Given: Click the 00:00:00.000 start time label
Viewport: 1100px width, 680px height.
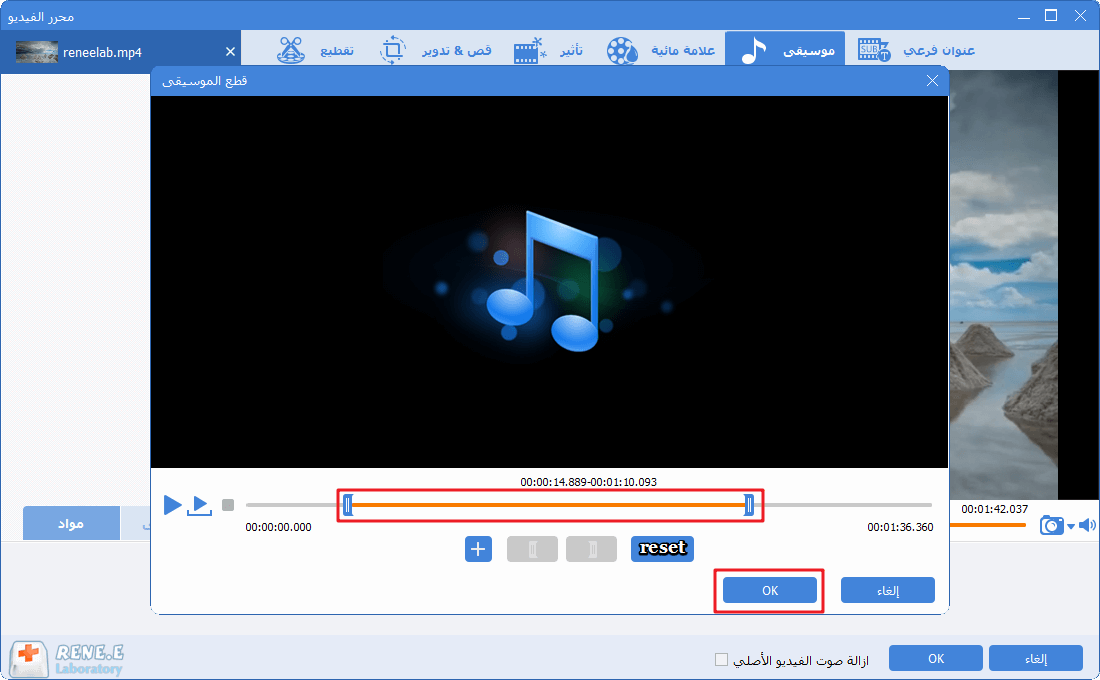Looking at the screenshot, I should (279, 527).
